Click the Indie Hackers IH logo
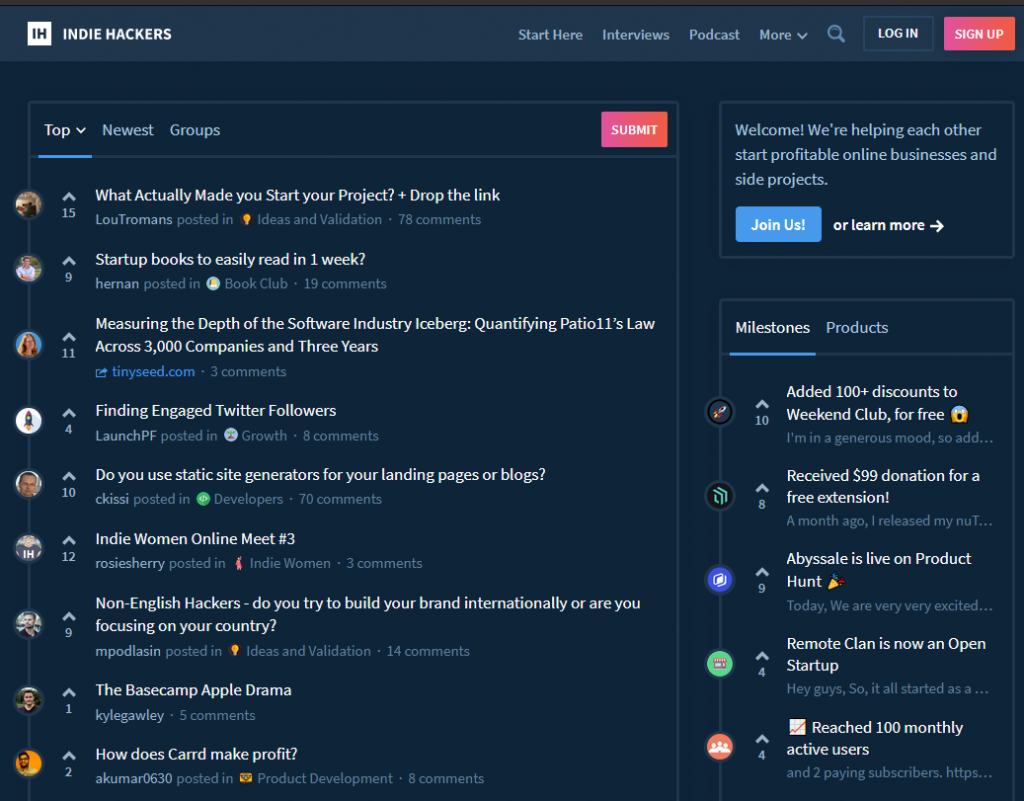Image resolution: width=1024 pixels, height=801 pixels. [x=39, y=34]
